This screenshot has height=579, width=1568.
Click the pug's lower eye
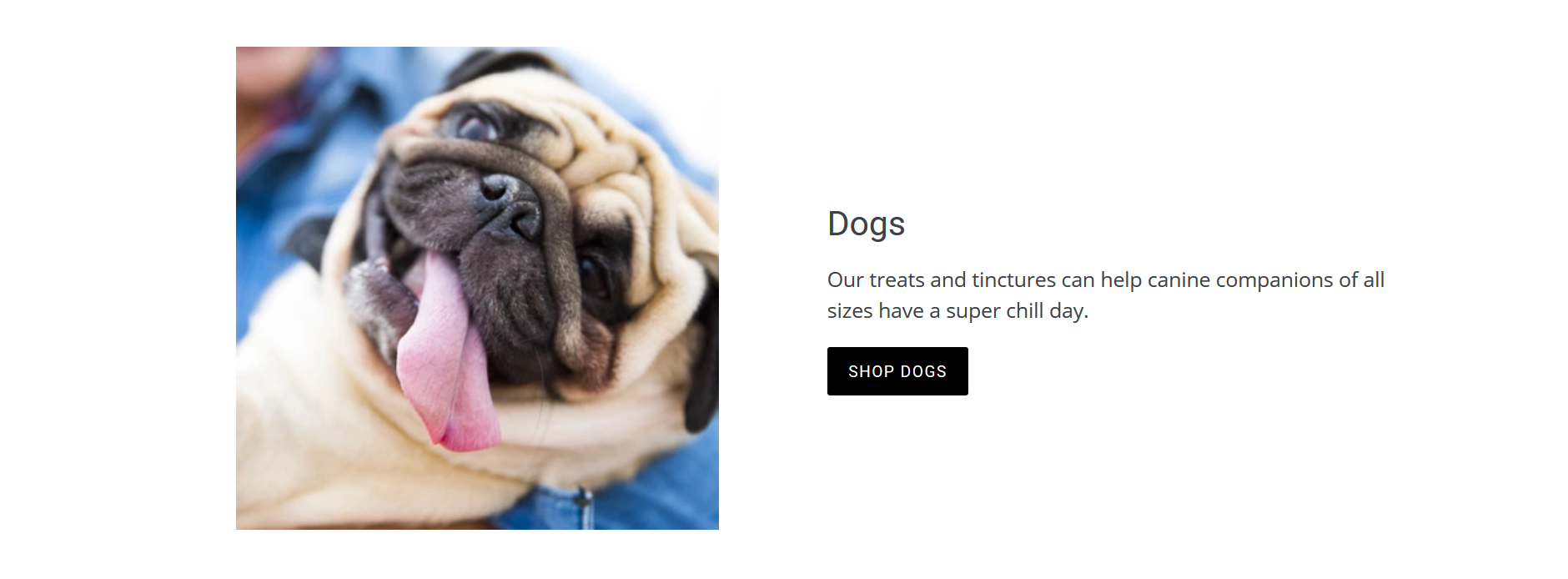pyautogui.click(x=594, y=275)
